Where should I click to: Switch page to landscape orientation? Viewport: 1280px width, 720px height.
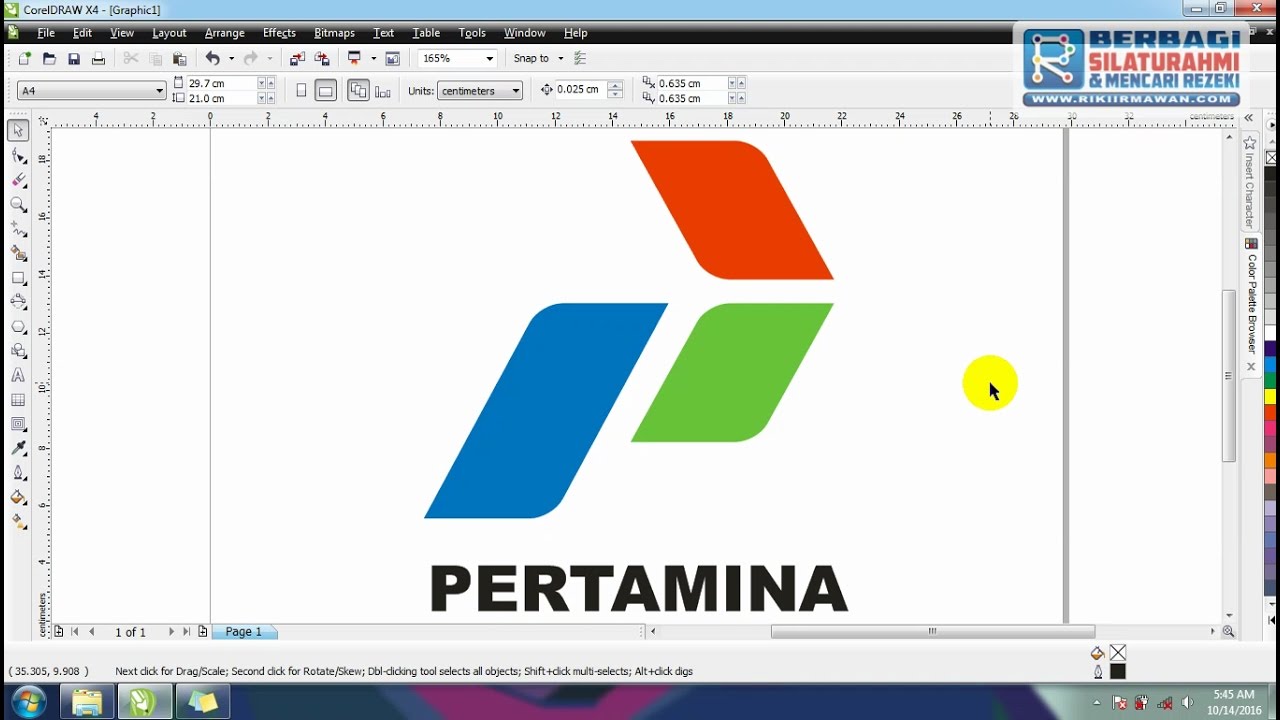(326, 91)
